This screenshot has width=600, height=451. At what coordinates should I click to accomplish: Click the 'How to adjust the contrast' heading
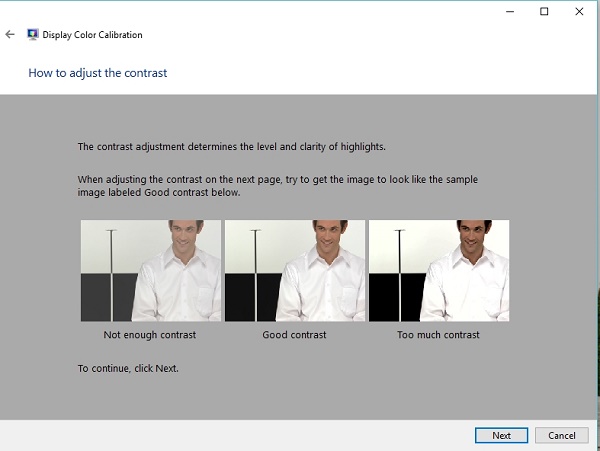pos(98,73)
